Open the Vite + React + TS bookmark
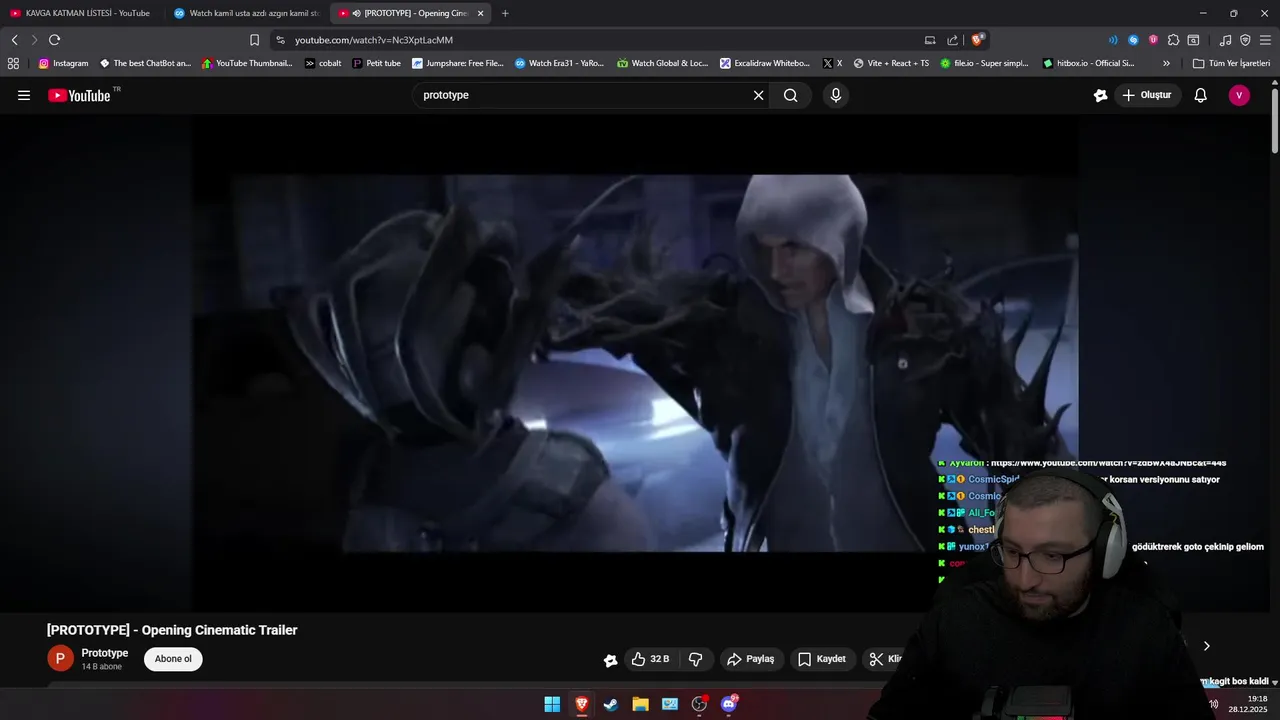1280x720 pixels. click(891, 63)
